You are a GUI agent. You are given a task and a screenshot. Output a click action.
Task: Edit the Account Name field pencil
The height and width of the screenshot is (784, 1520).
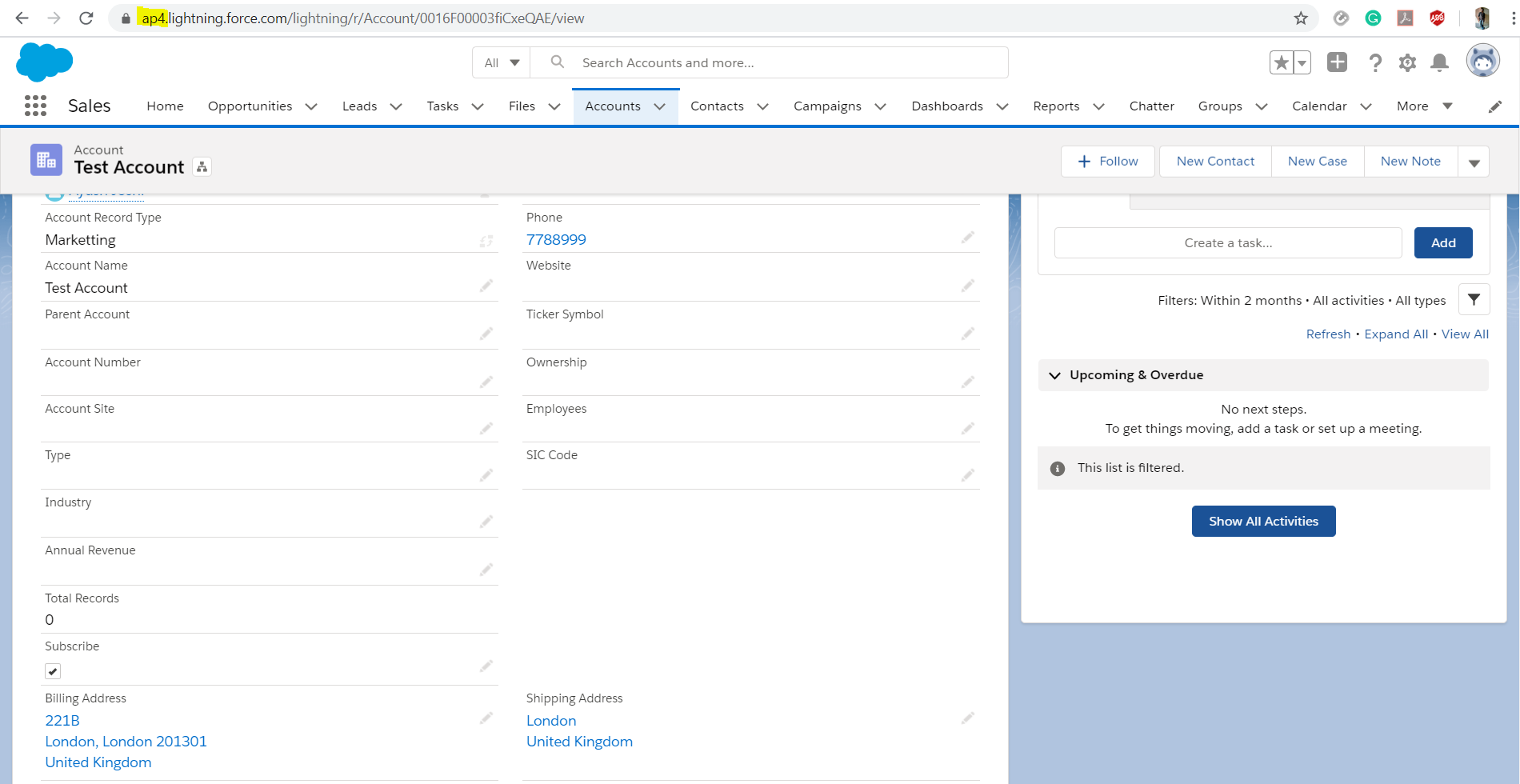[486, 286]
